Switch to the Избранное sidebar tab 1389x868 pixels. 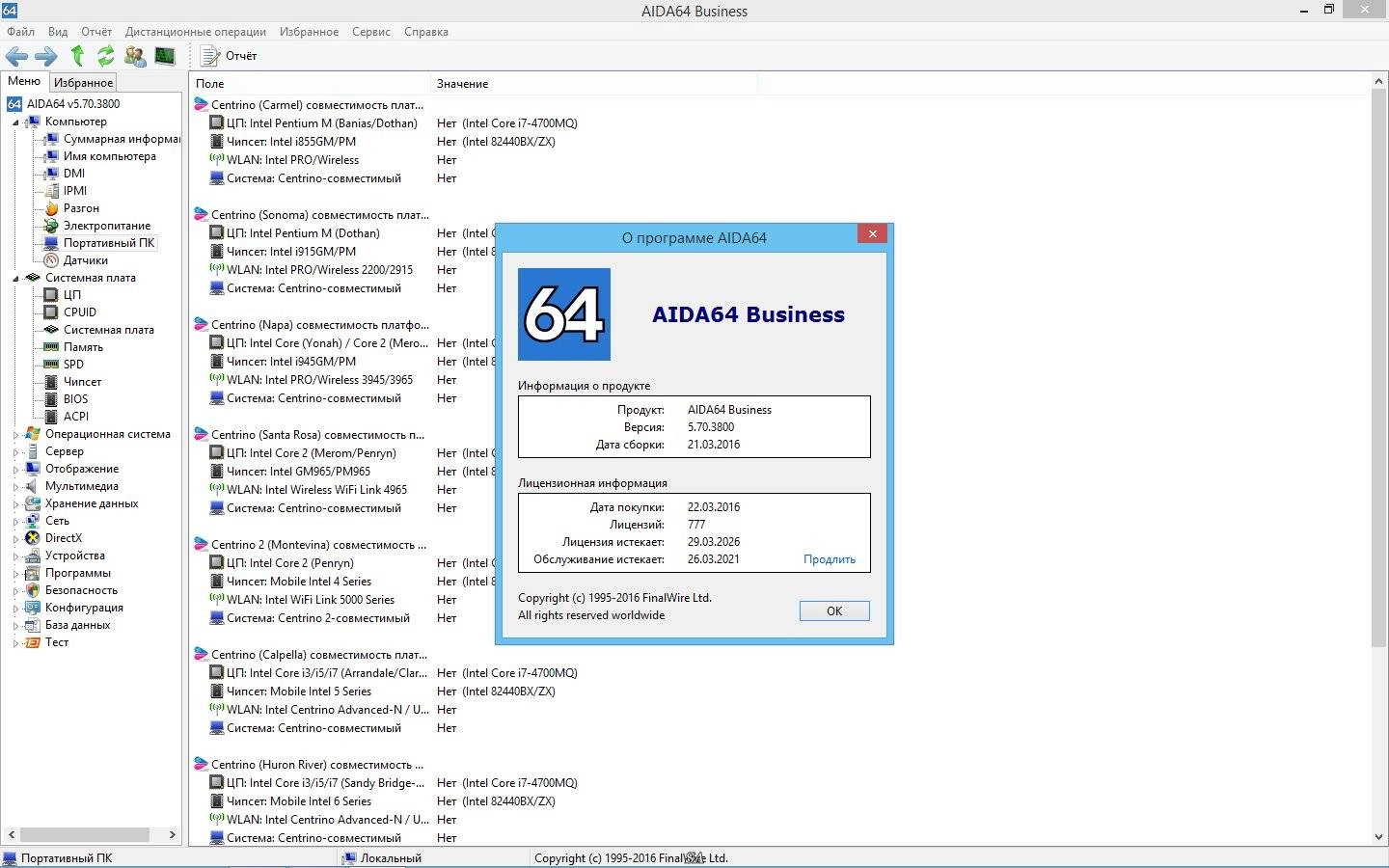pyautogui.click(x=83, y=83)
